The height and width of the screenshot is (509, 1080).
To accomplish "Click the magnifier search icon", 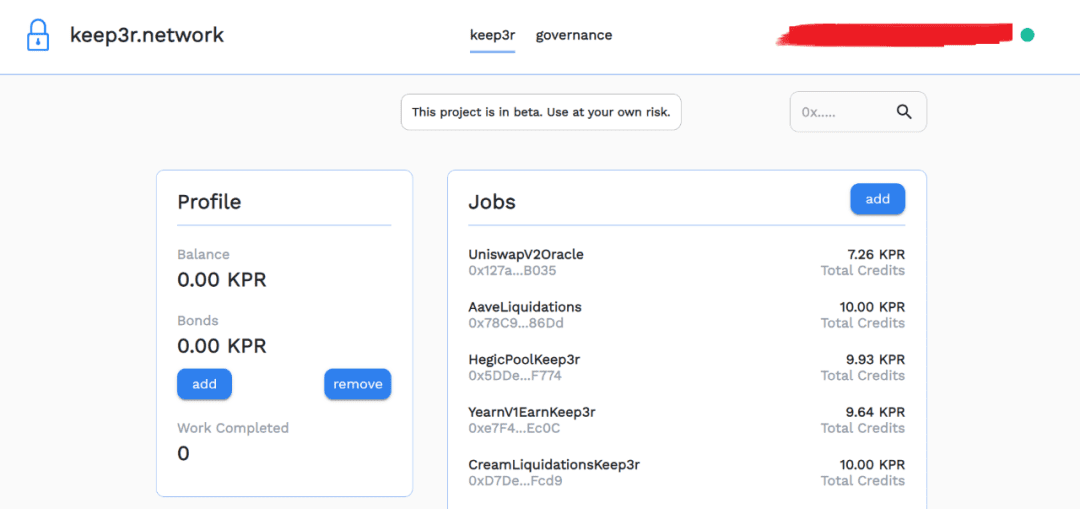I will pos(904,112).
